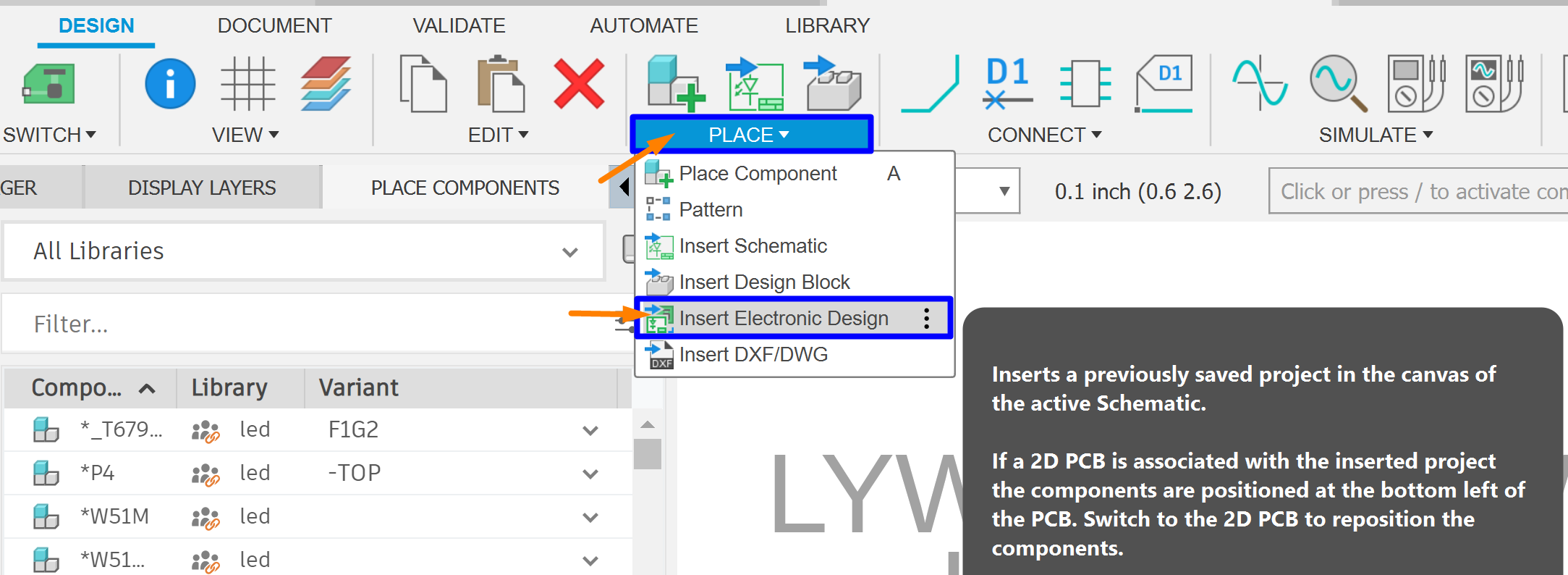The image size is (1568, 575).
Task: Open the All Libraries dropdown
Action: click(302, 251)
